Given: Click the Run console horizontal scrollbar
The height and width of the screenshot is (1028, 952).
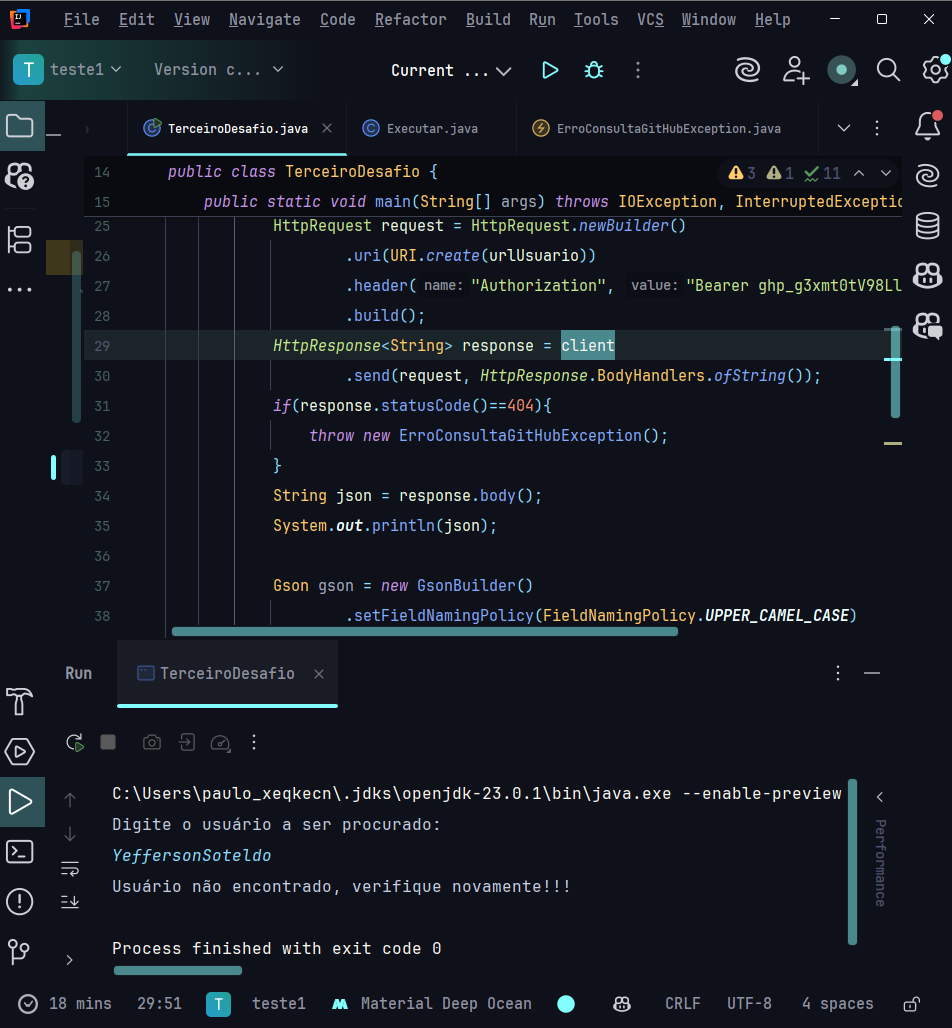Looking at the screenshot, I should pyautogui.click(x=178, y=970).
